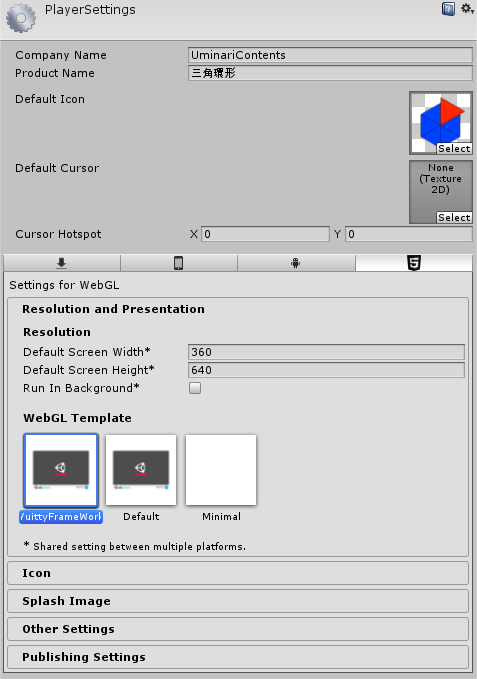Click the PlayerSettings gear icon

click(x=21, y=18)
